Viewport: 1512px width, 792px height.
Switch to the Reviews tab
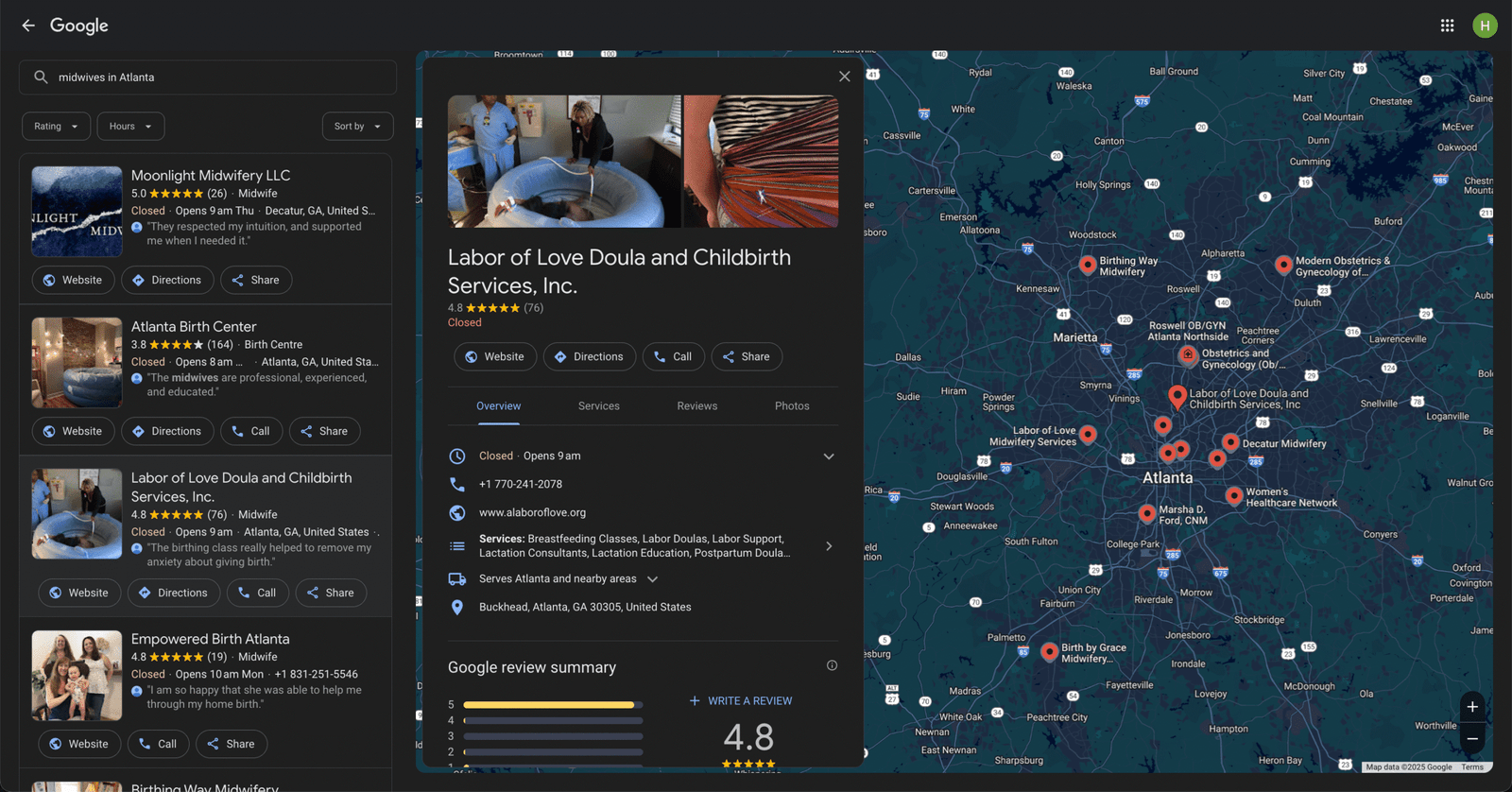(697, 406)
